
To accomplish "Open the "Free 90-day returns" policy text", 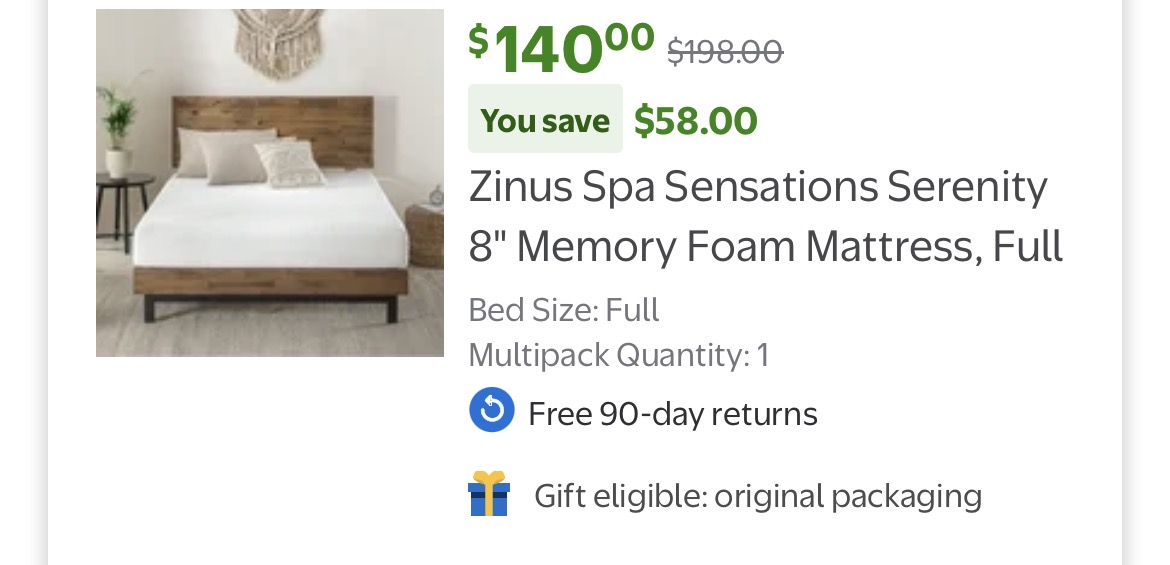I will pos(672,414).
